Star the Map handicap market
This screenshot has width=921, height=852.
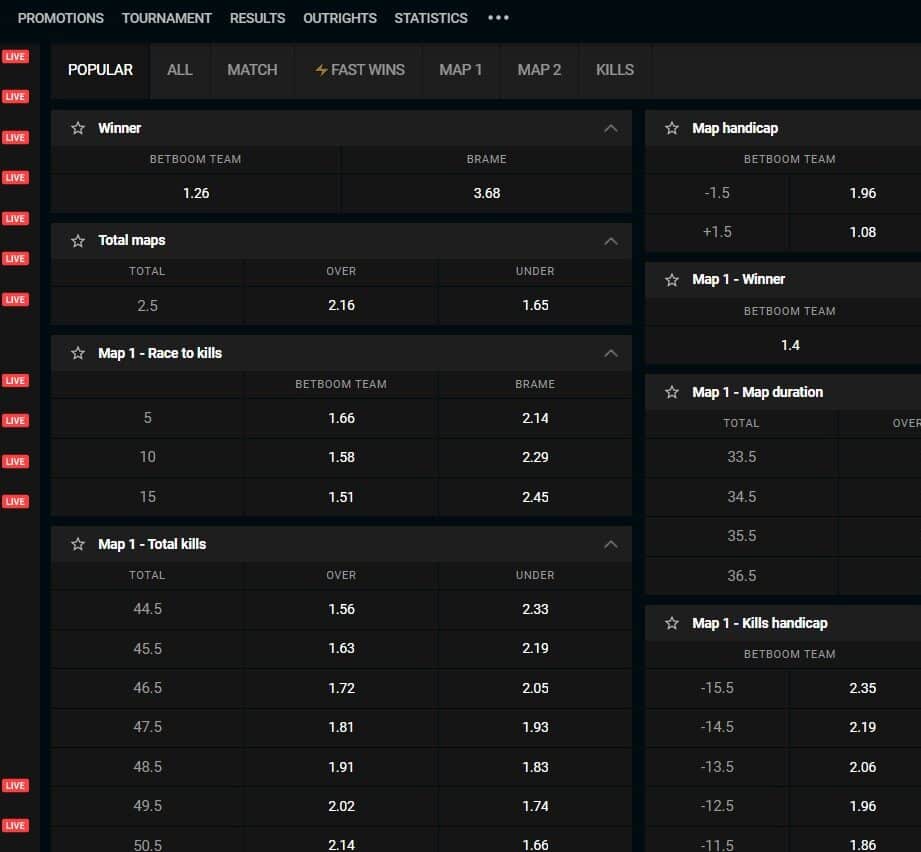[x=672, y=128]
